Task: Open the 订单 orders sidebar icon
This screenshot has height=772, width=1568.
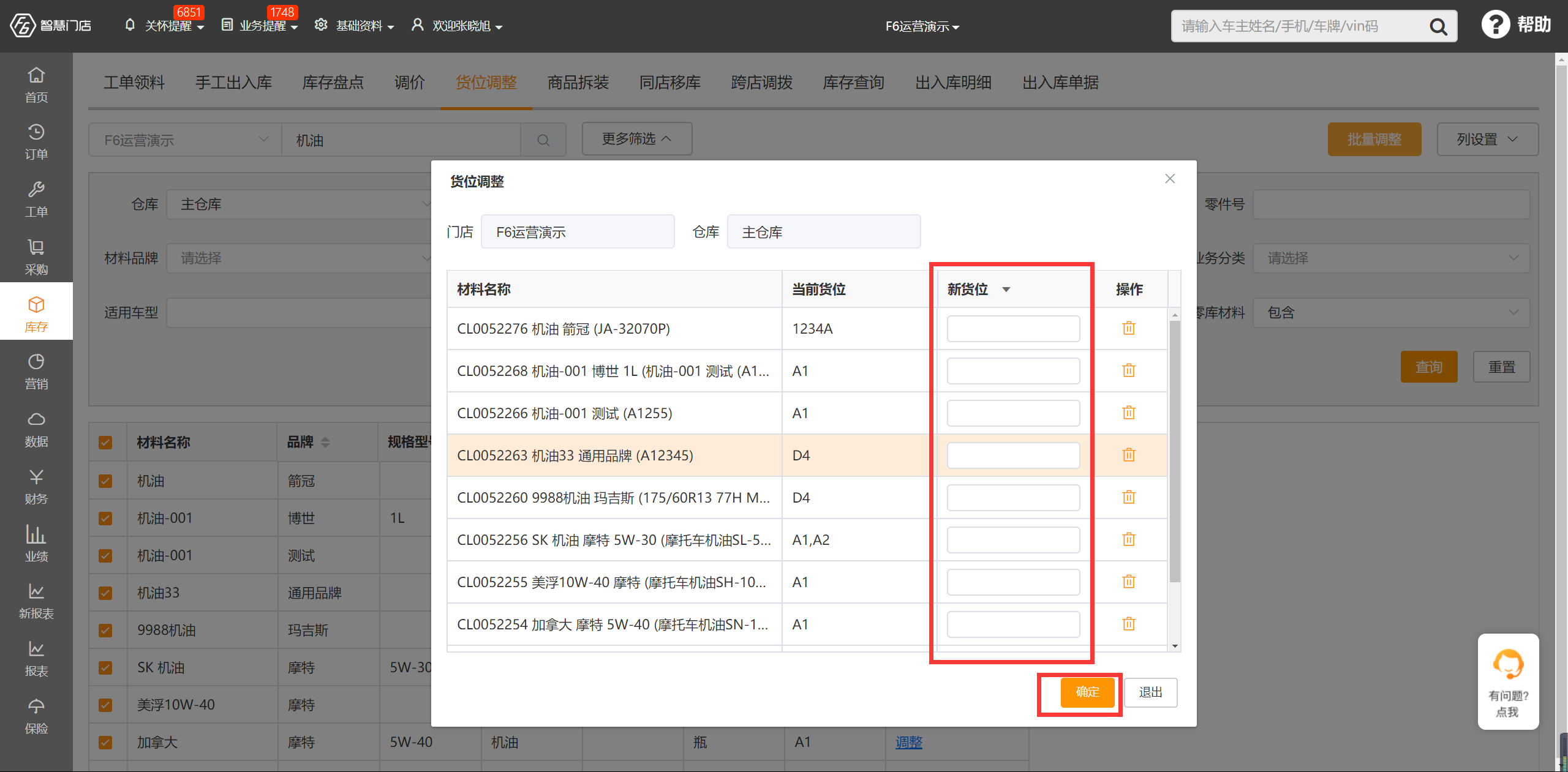Action: coord(36,142)
